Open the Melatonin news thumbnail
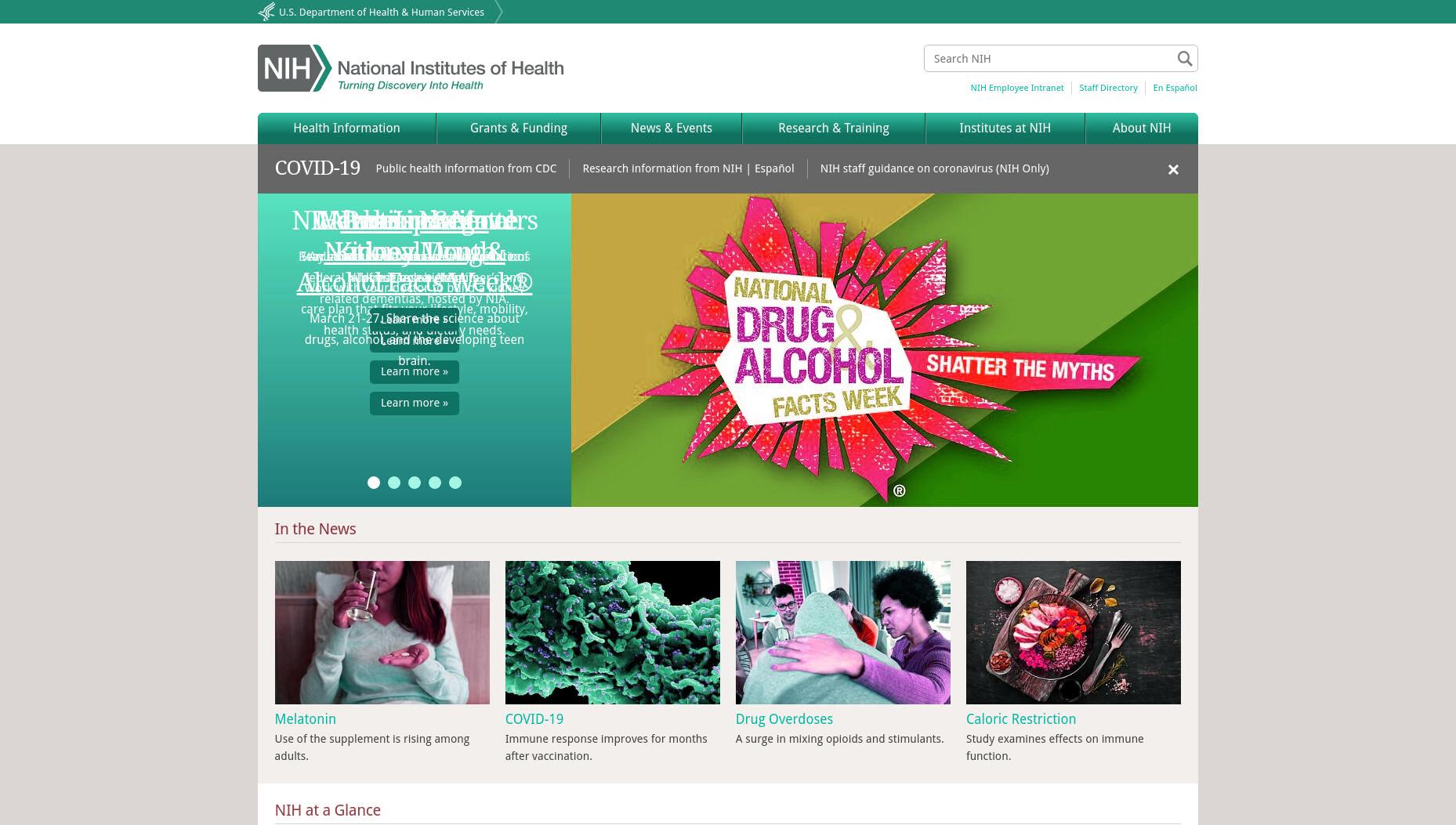Screen dimensions: 1456x825 click(x=382, y=632)
